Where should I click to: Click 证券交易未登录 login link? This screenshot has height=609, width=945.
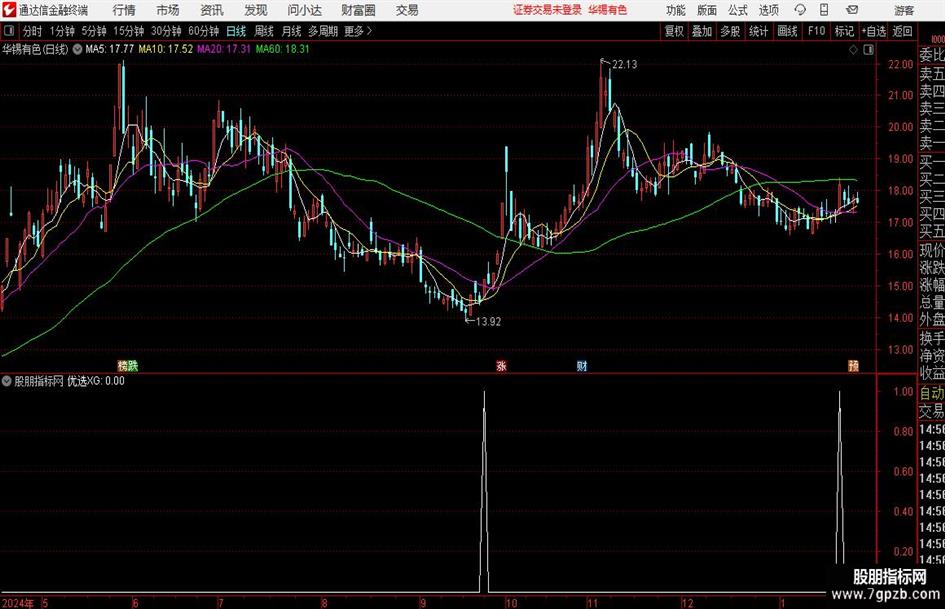point(547,10)
